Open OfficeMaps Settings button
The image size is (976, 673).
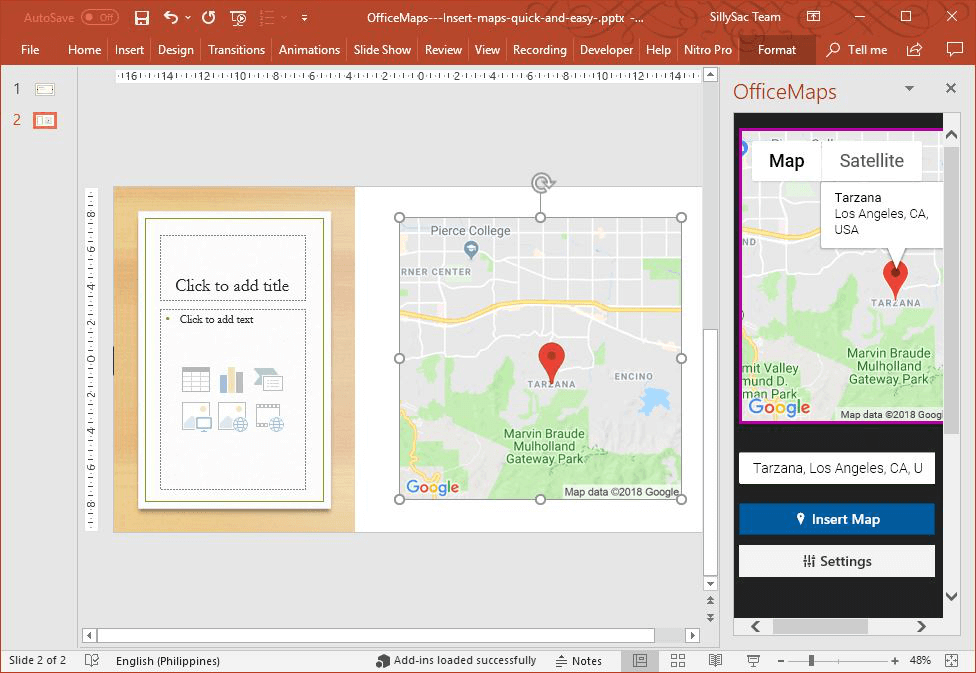tap(836, 561)
